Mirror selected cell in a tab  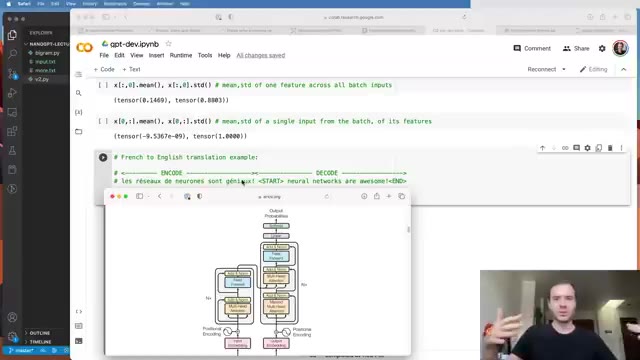(599, 148)
